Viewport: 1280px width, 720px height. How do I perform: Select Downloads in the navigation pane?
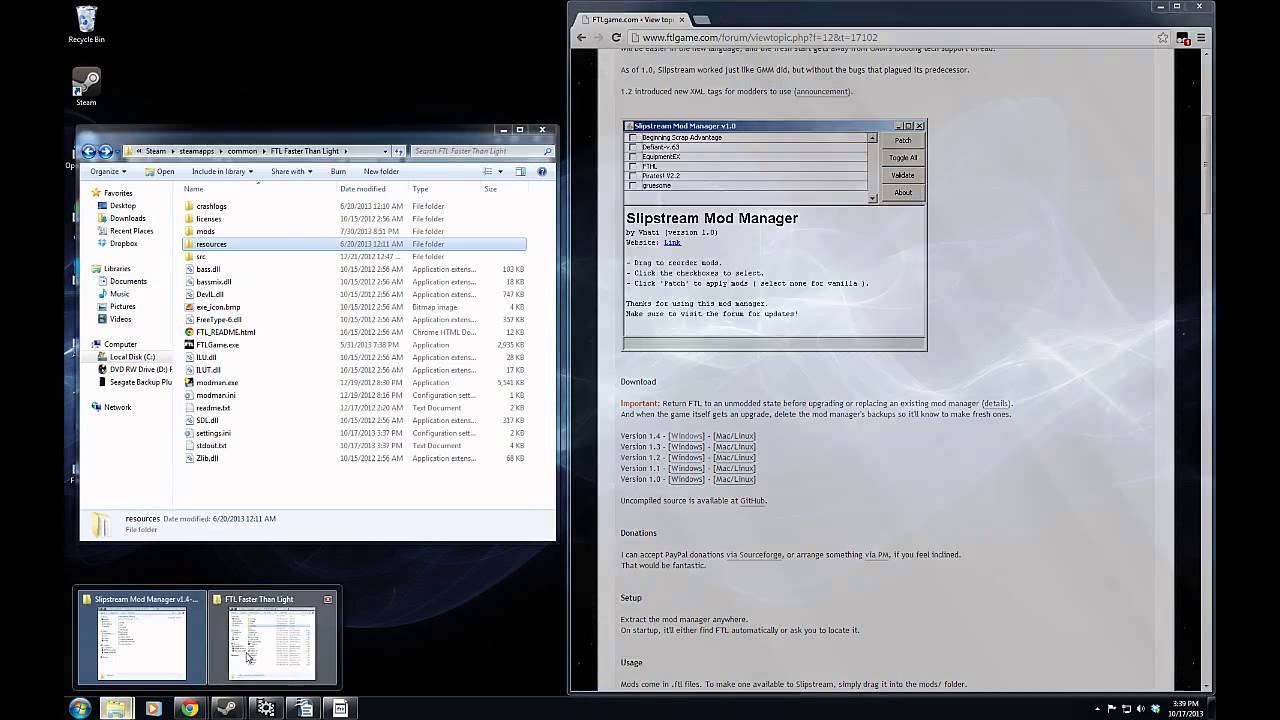(x=127, y=218)
